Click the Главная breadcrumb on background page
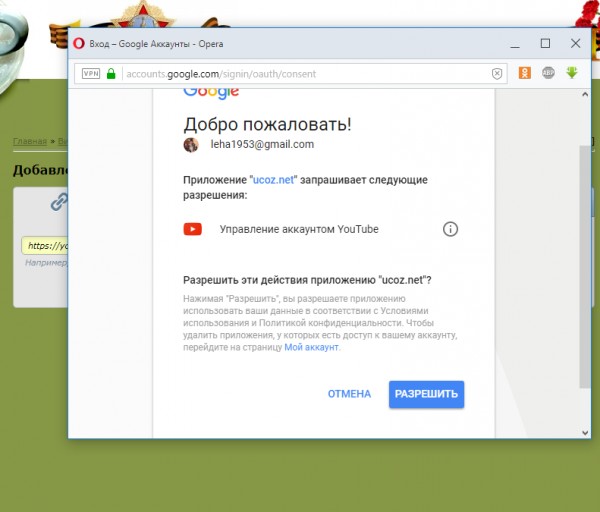Image resolution: width=600 pixels, height=512 pixels. click(x=30, y=141)
